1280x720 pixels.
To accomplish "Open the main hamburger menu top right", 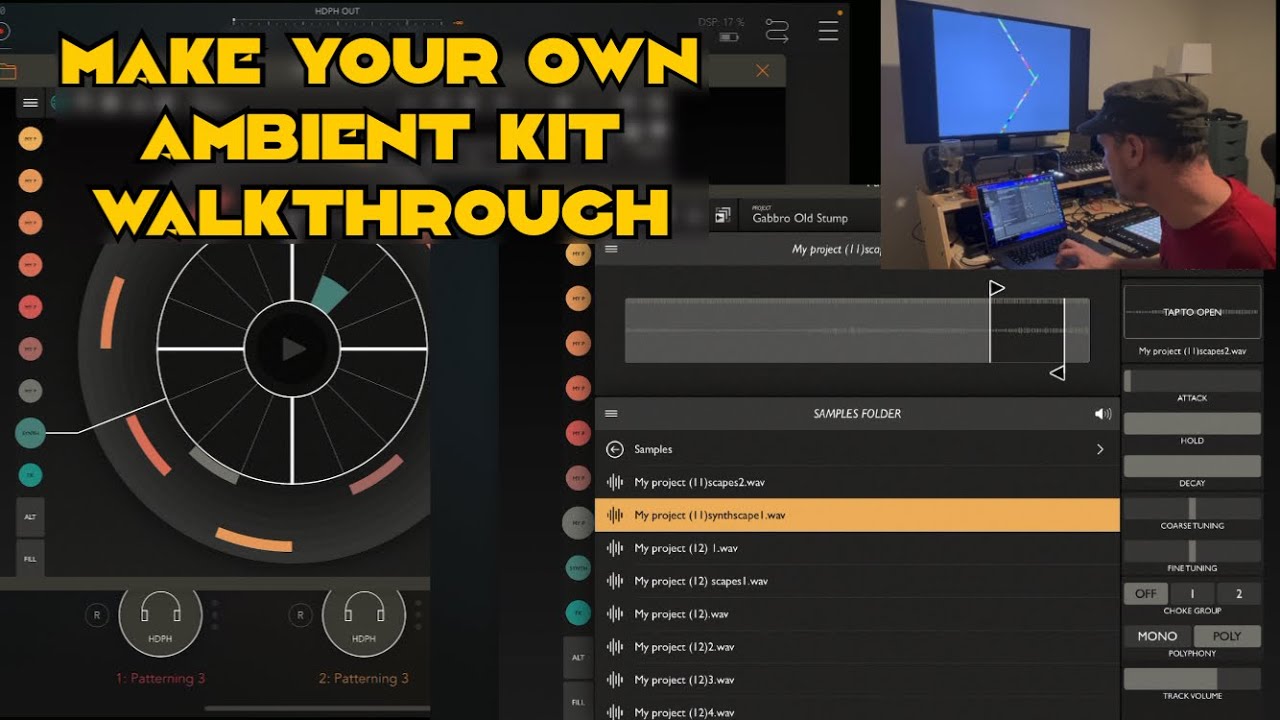I will (828, 31).
